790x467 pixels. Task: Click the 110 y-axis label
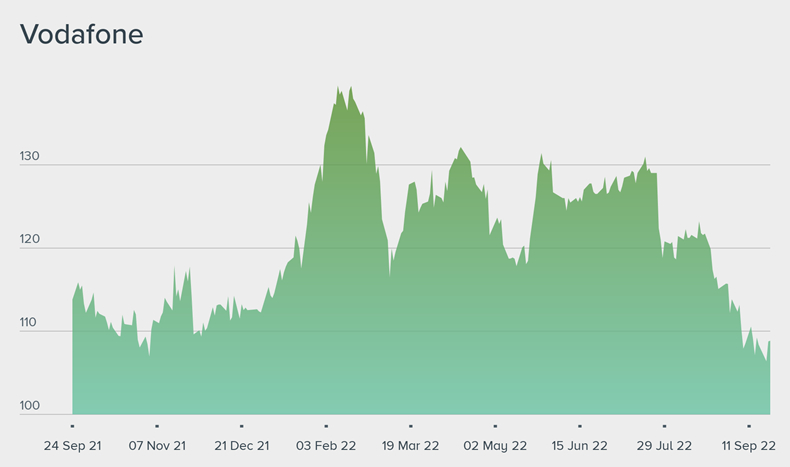[x=29, y=323]
